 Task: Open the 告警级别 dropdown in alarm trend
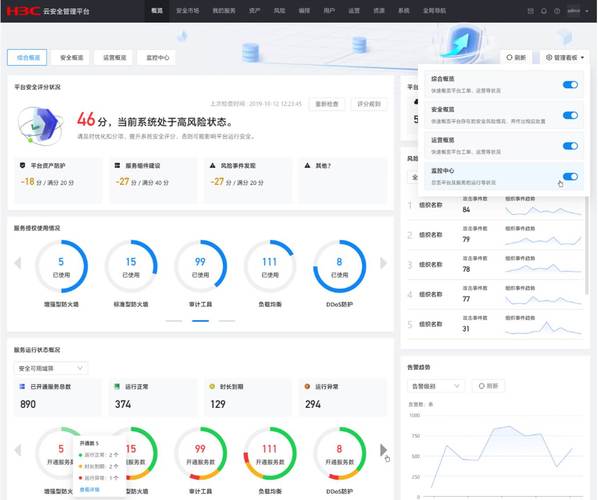pyautogui.click(x=436, y=386)
